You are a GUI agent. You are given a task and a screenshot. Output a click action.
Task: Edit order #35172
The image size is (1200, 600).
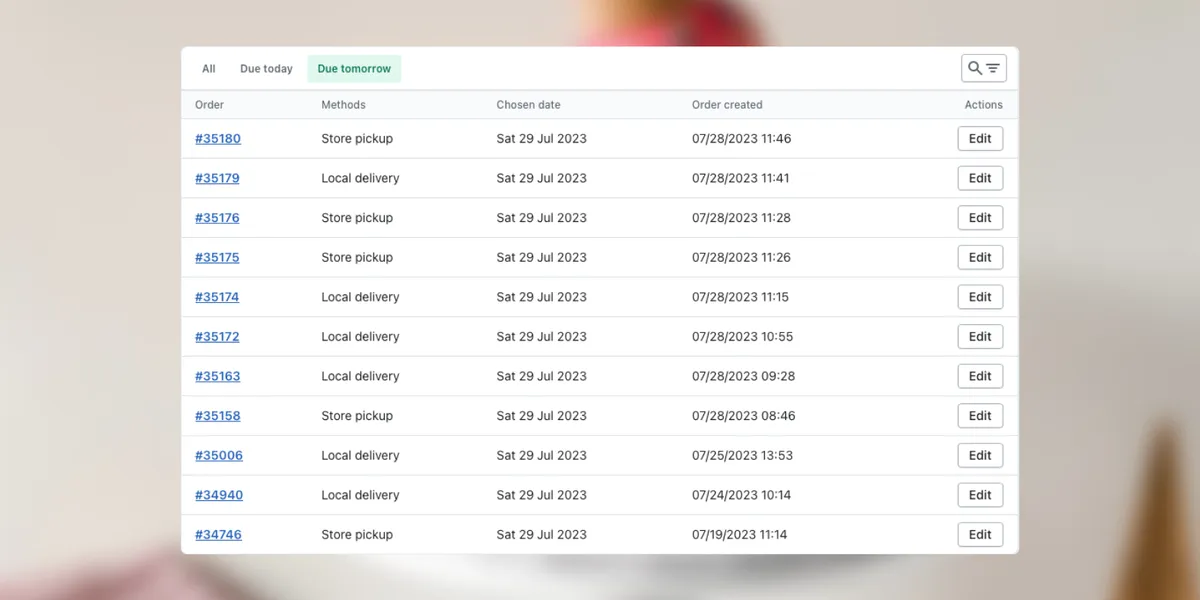pos(980,336)
